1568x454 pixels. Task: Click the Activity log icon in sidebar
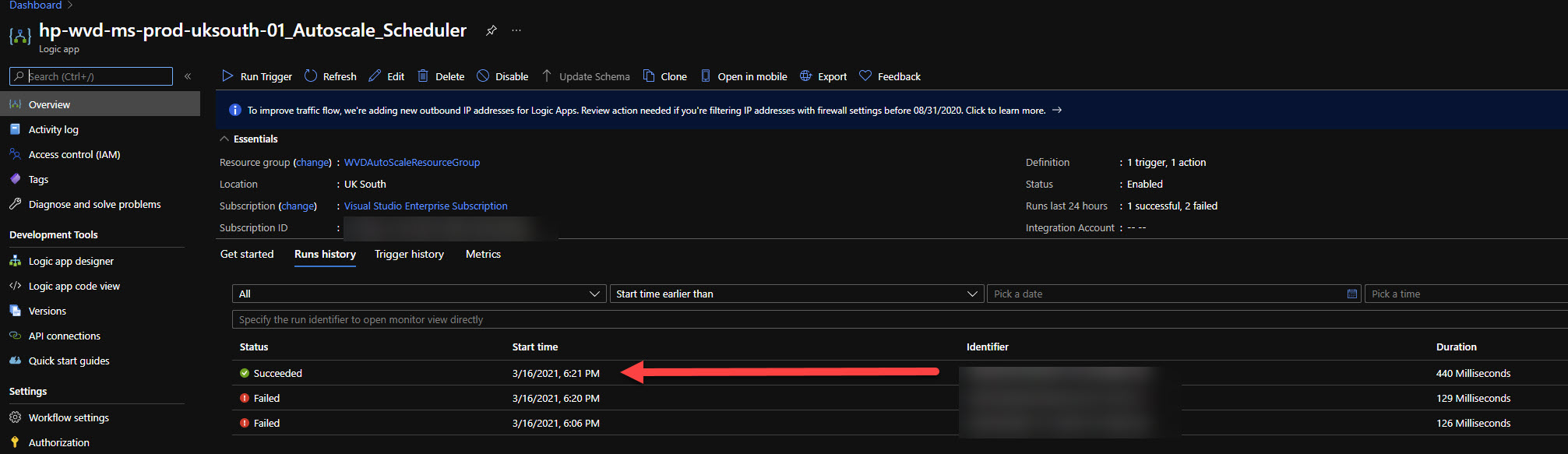pyautogui.click(x=15, y=129)
